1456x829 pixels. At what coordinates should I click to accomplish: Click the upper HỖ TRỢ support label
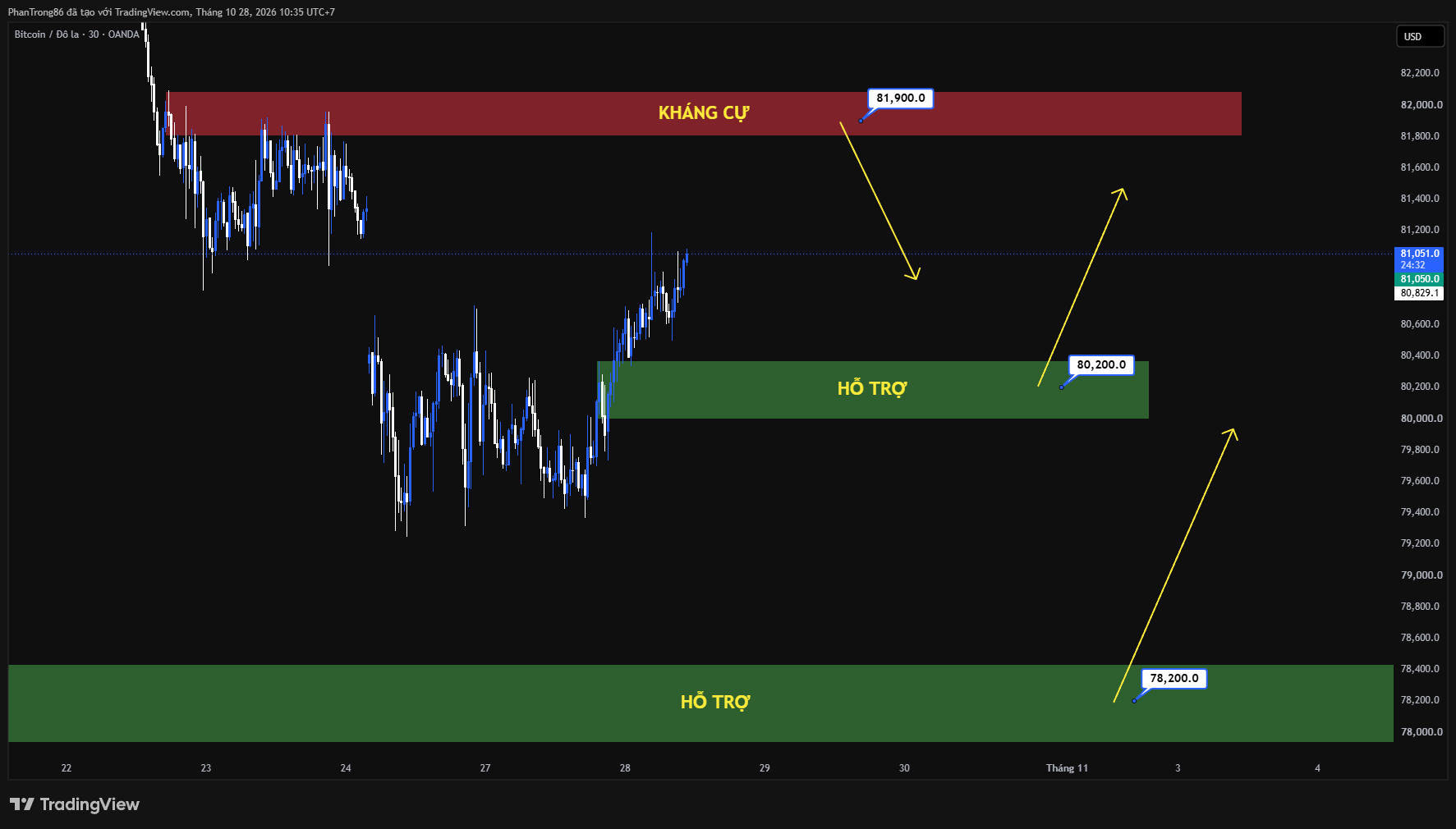click(x=872, y=389)
